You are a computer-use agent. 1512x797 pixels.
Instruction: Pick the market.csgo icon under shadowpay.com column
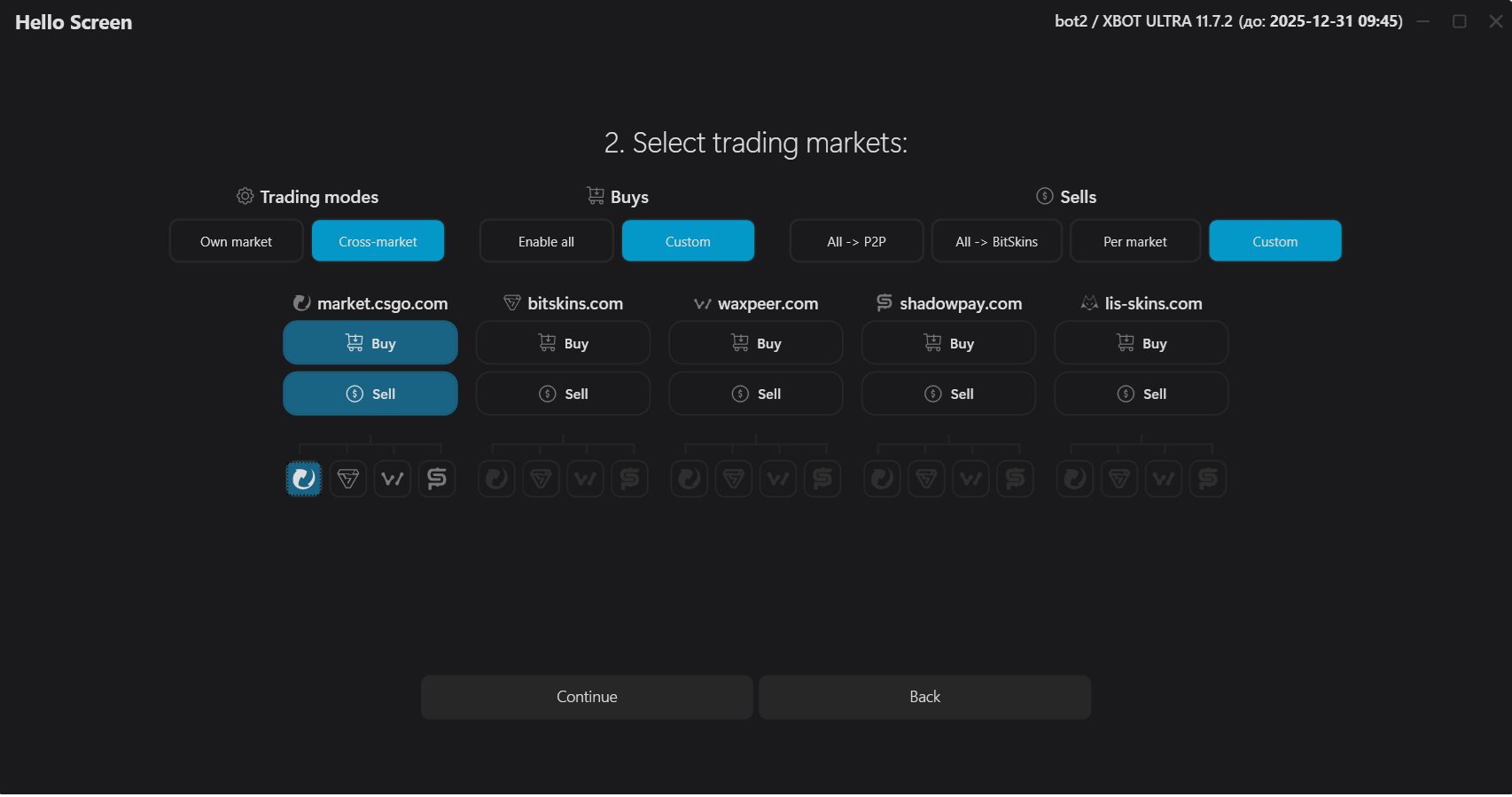(x=882, y=479)
